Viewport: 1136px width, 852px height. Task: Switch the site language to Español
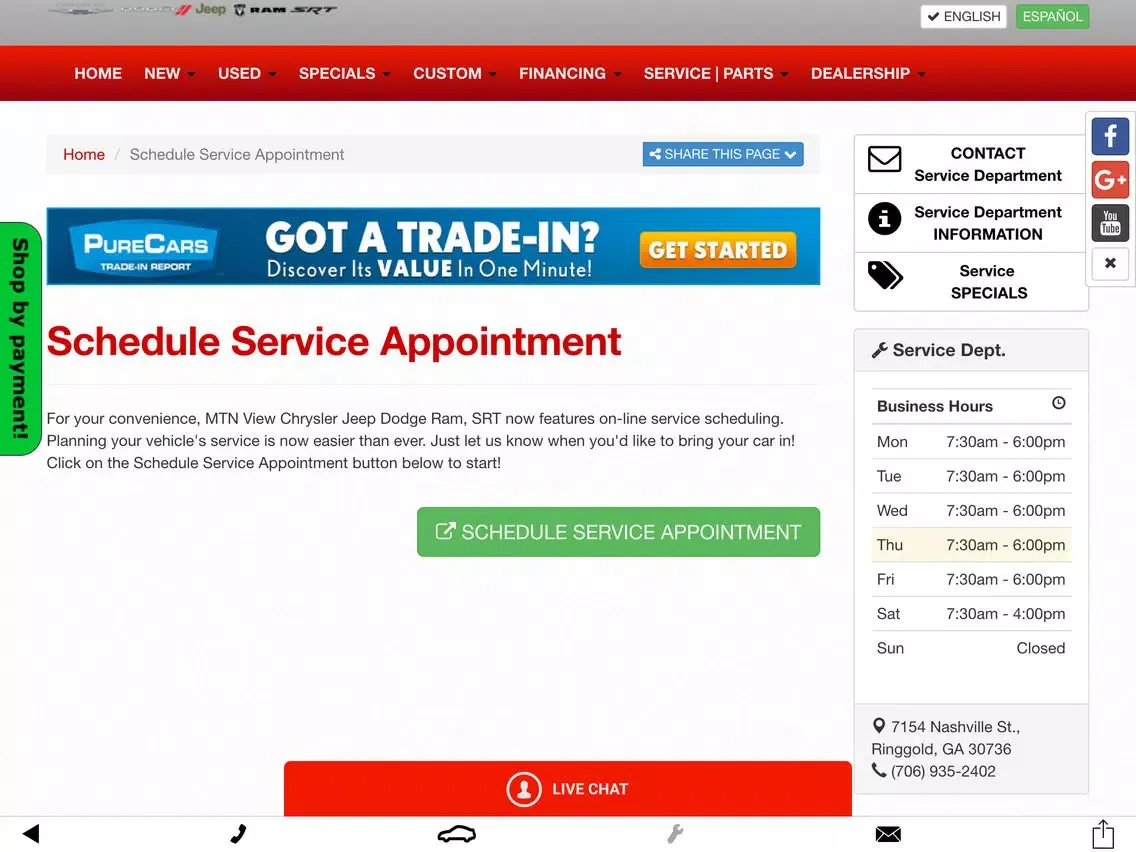pyautogui.click(x=1052, y=17)
